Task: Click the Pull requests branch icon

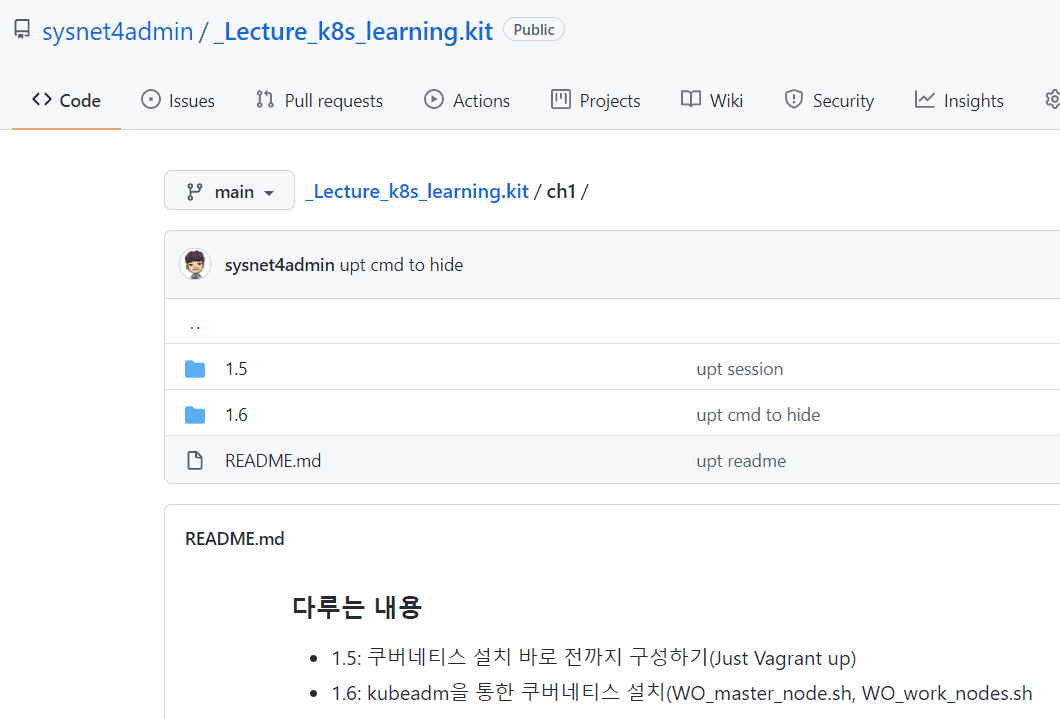Action: [265, 99]
